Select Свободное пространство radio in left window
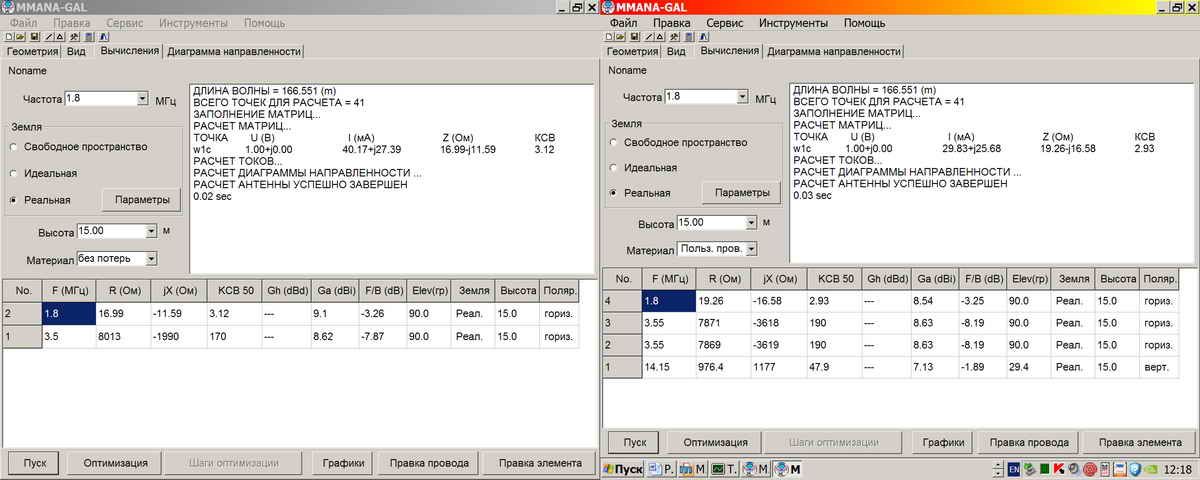 [x=14, y=146]
